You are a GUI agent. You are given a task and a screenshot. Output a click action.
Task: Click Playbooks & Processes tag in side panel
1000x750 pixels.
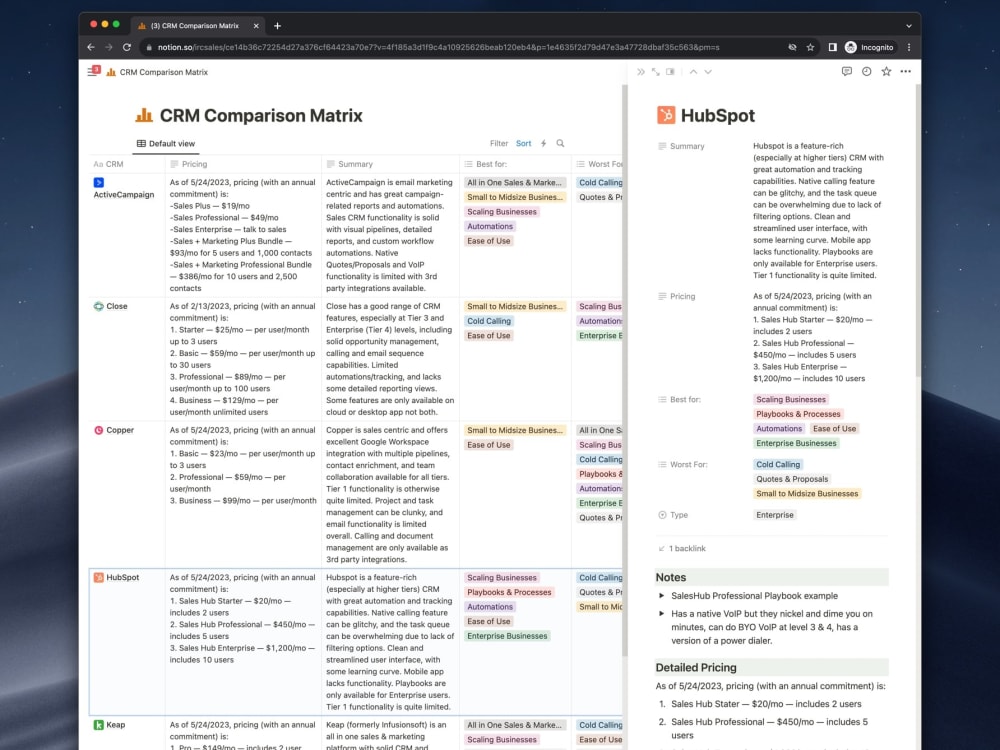tap(798, 414)
